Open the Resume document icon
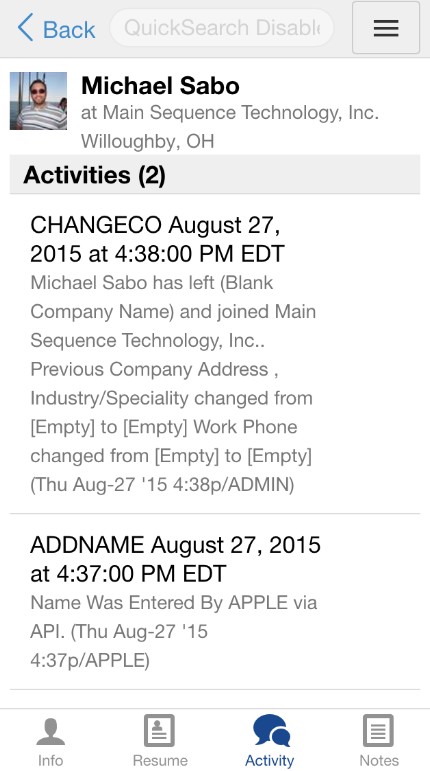Viewport: 430px width, 771px height. 159,731
